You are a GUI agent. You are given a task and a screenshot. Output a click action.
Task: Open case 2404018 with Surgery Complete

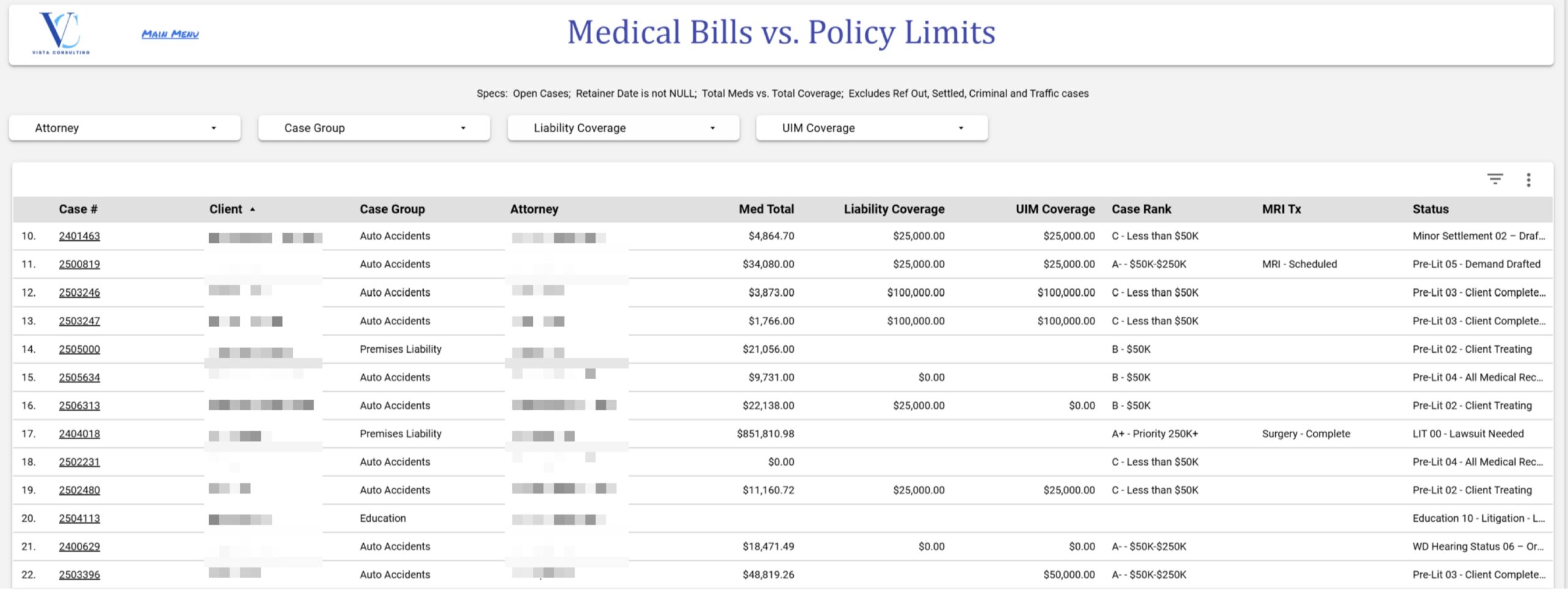pyautogui.click(x=79, y=434)
